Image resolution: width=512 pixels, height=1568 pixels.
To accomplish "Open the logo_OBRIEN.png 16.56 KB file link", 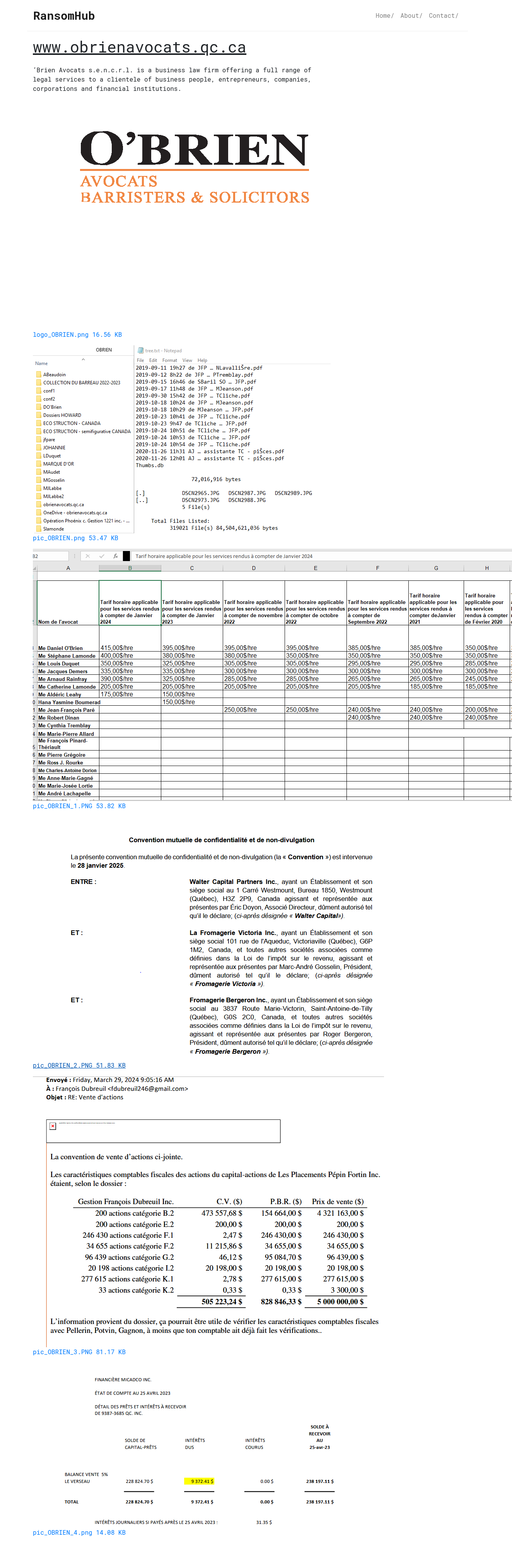I will click(x=77, y=335).
